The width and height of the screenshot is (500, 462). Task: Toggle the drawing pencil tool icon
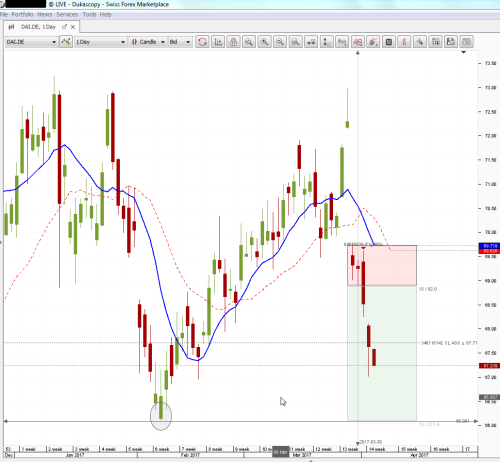pos(373,42)
